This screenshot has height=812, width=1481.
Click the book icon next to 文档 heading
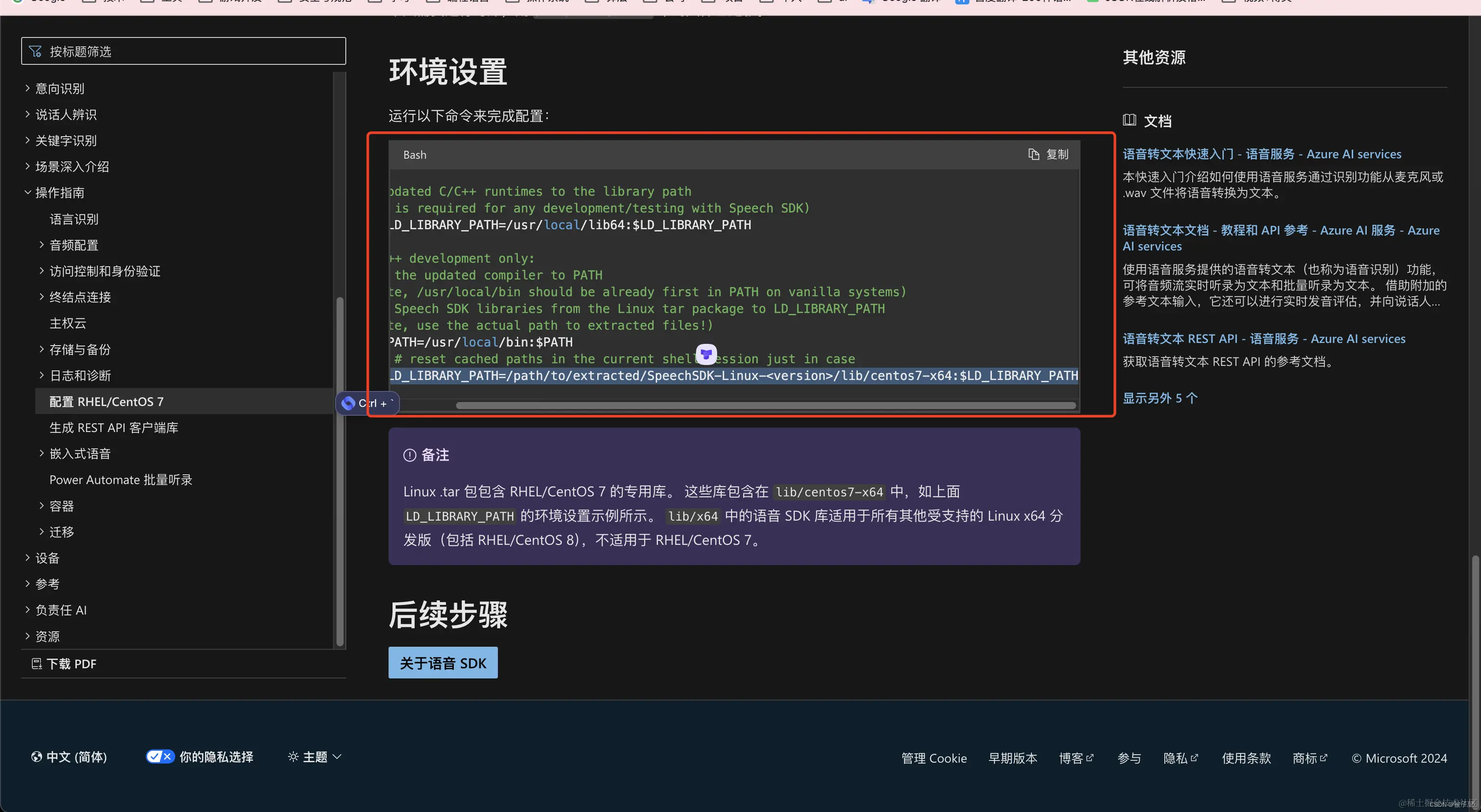(x=1129, y=120)
